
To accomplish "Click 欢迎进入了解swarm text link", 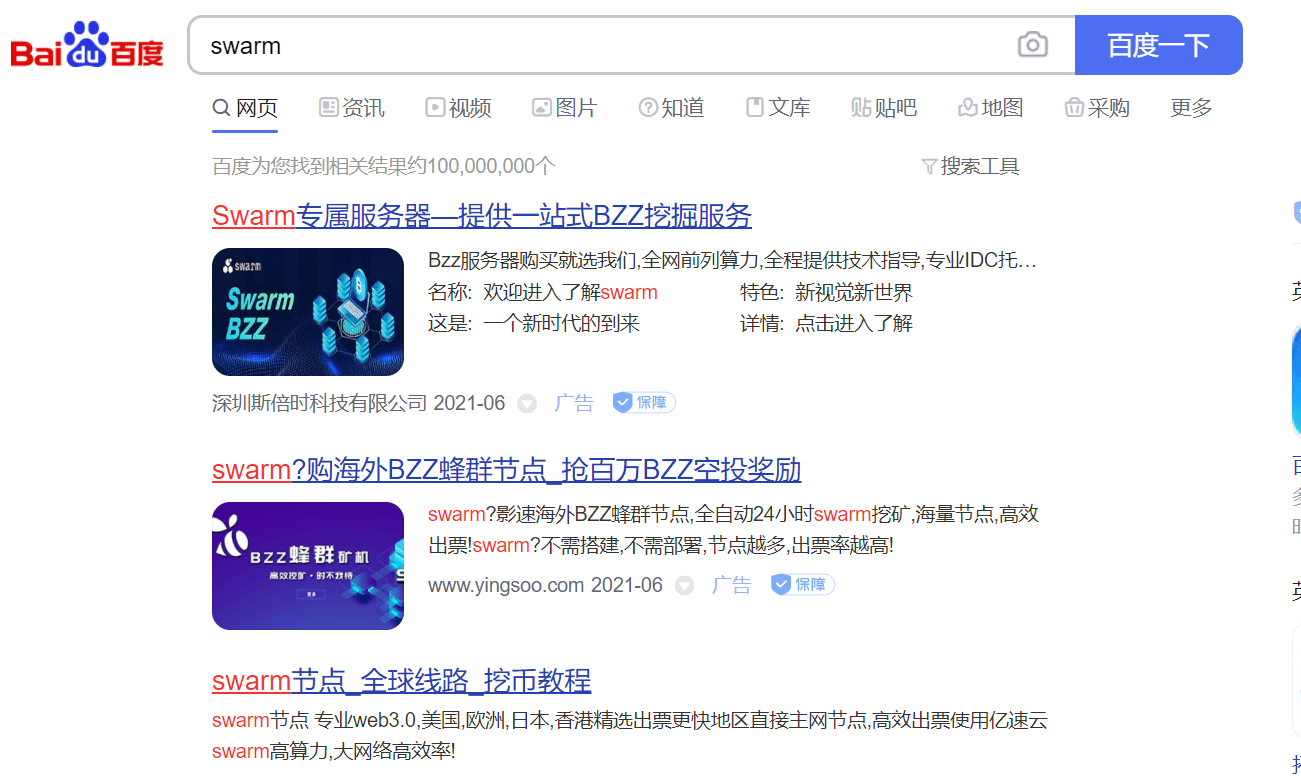I will pyautogui.click(x=570, y=293).
